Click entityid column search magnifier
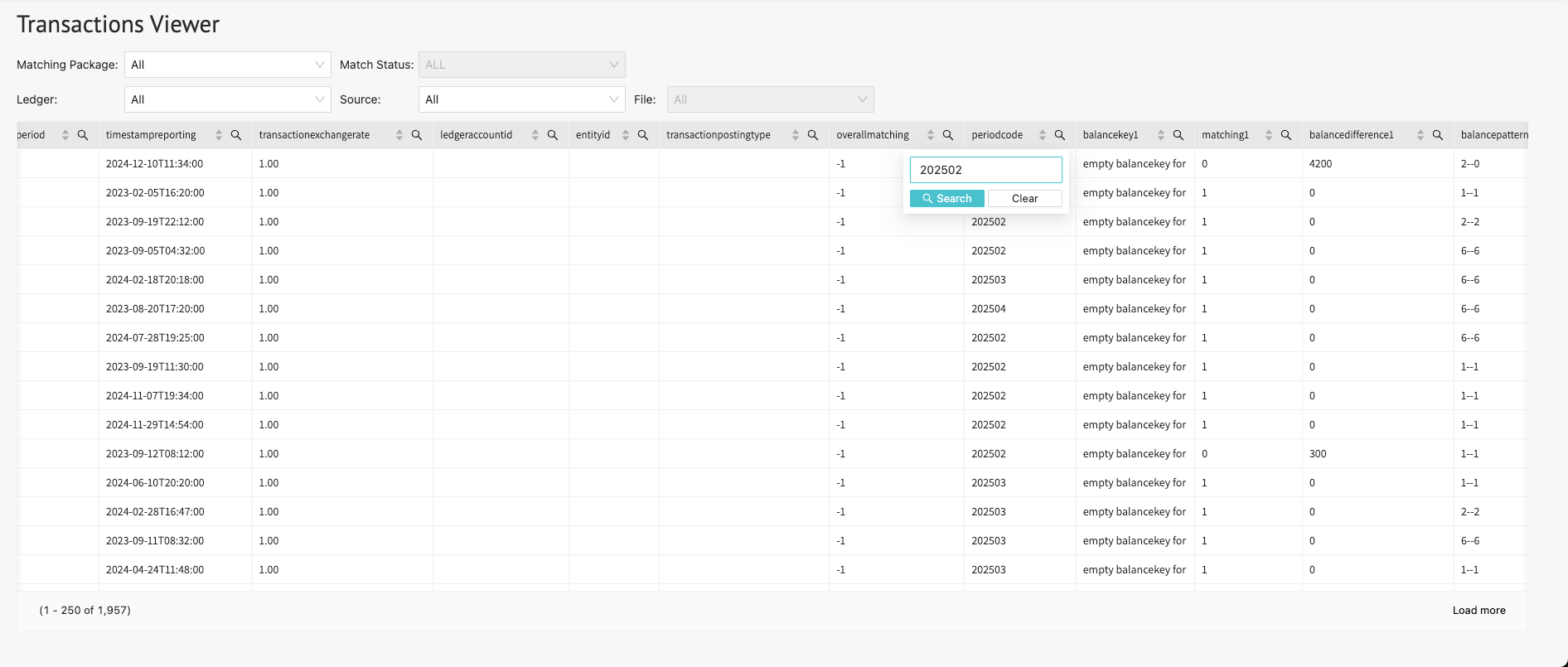The image size is (1568, 667). [643, 135]
